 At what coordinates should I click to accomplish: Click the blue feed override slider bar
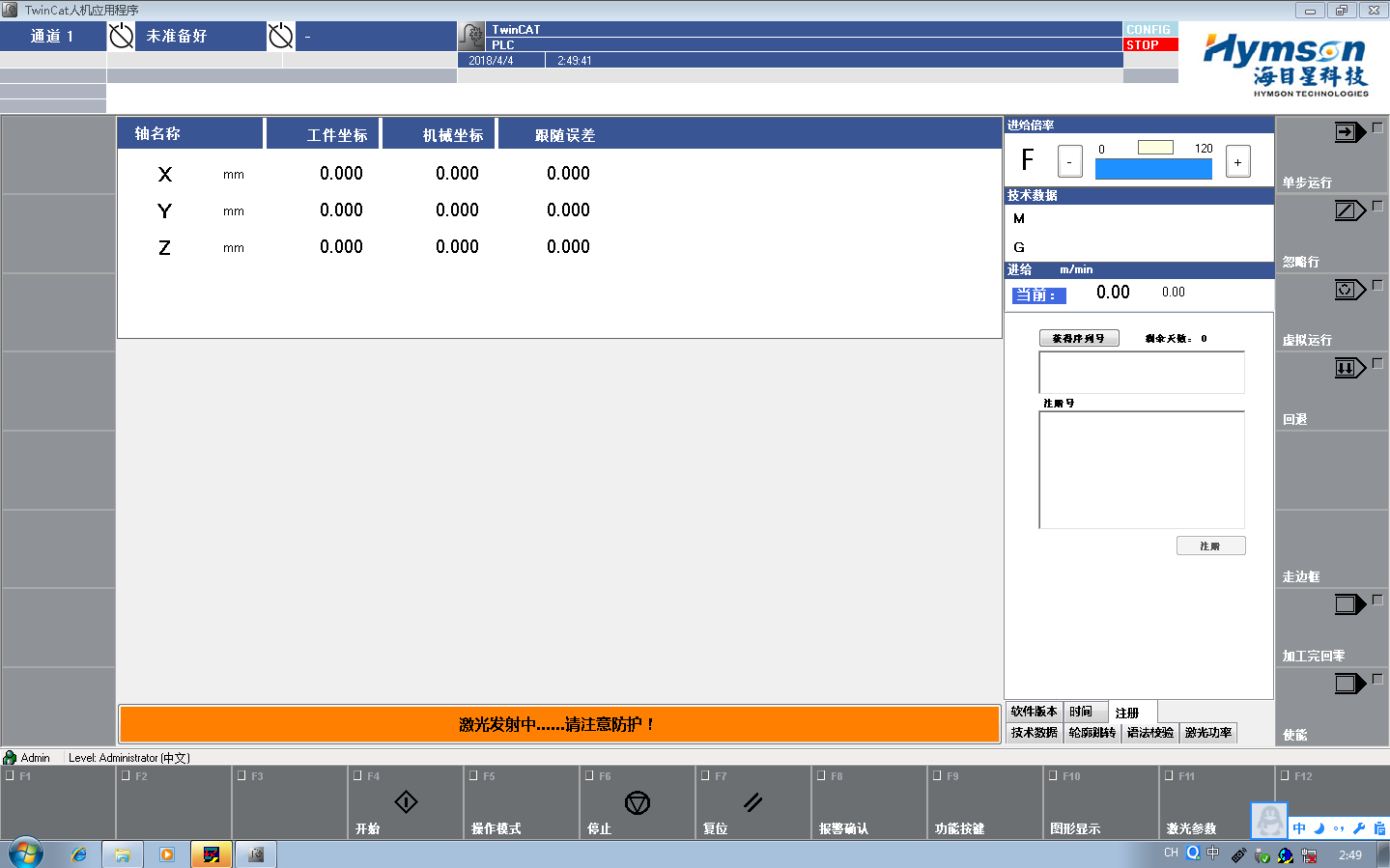coord(1152,168)
